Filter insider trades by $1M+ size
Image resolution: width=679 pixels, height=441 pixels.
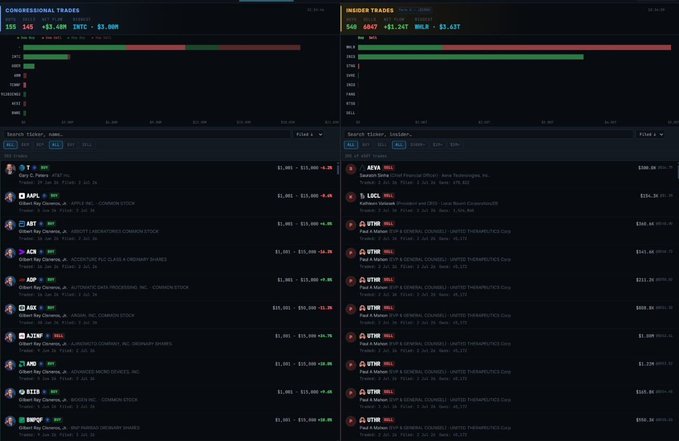(x=437, y=145)
